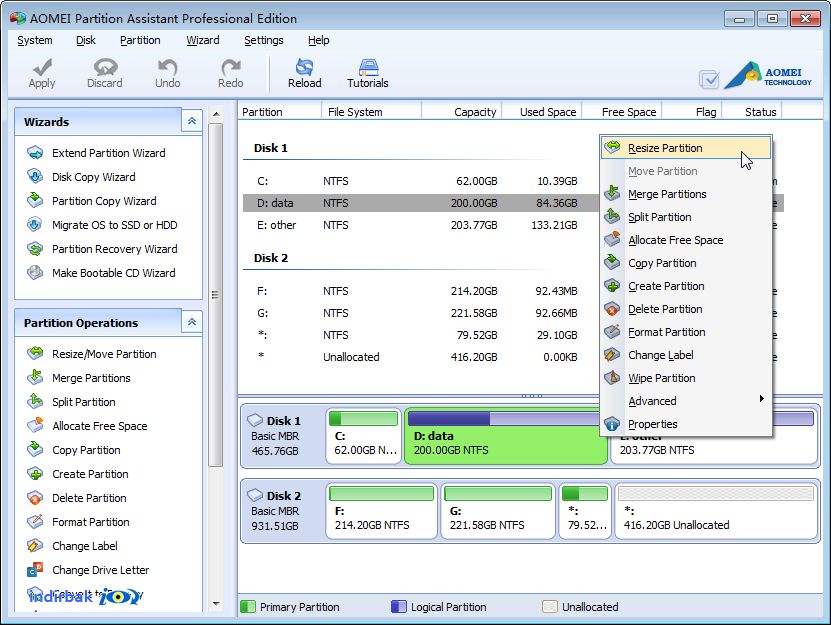Click Partition Recovery Wizard icon

coord(35,249)
